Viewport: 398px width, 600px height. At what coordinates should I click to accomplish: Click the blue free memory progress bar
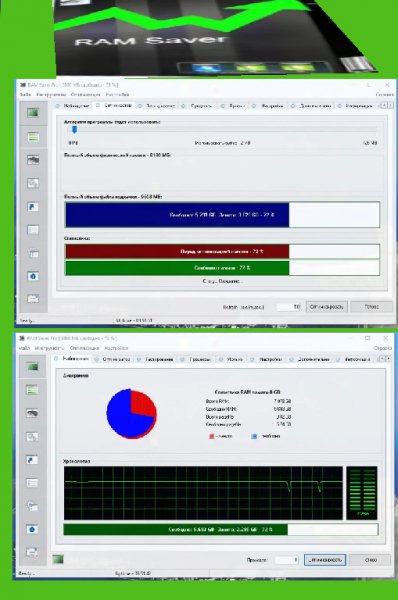click(x=223, y=215)
